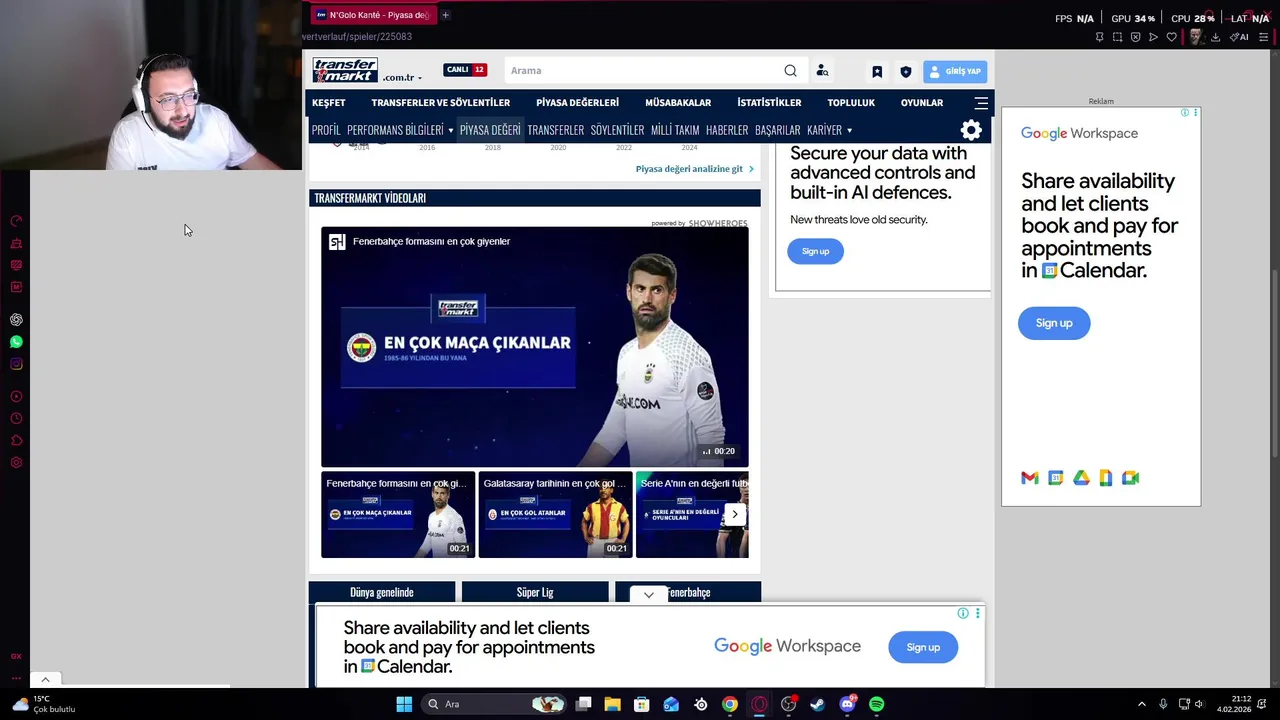The height and width of the screenshot is (720, 1280).
Task: Open the Müsabakalar menu
Action: click(x=678, y=103)
